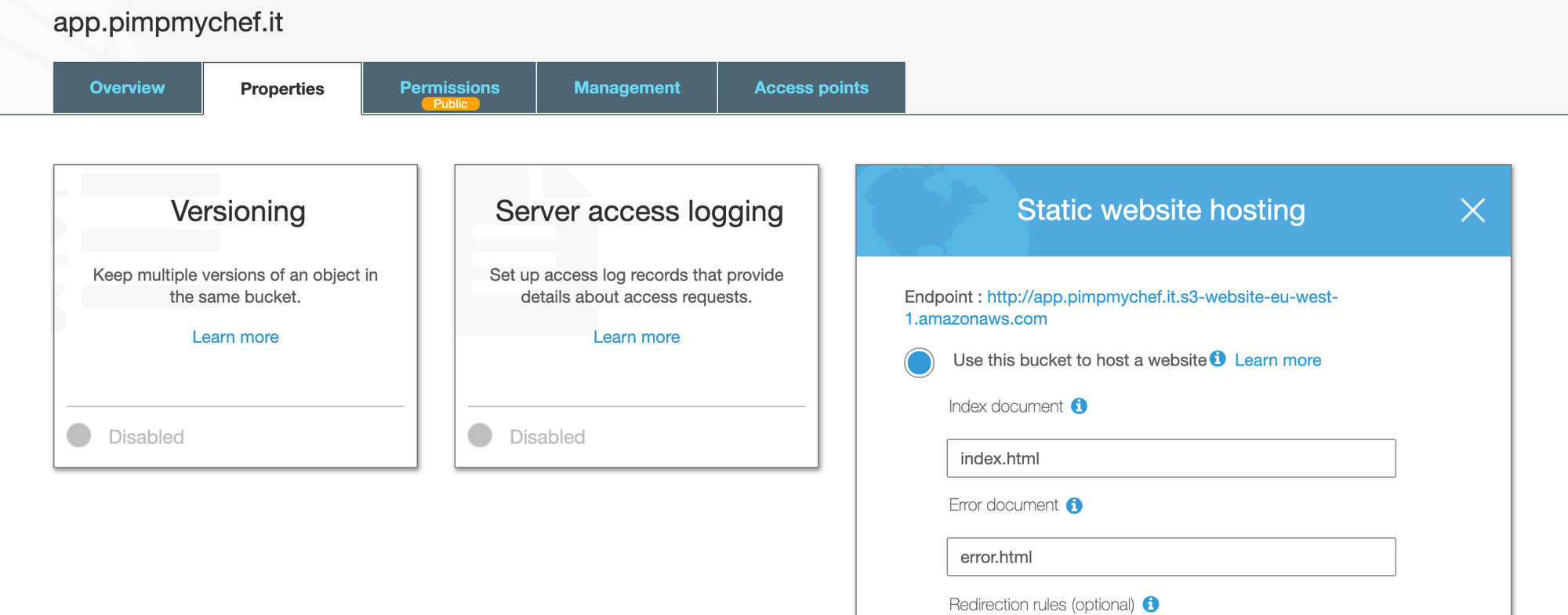The width and height of the screenshot is (1568, 615).
Task: Switch to the Overview tab
Action: (x=127, y=88)
